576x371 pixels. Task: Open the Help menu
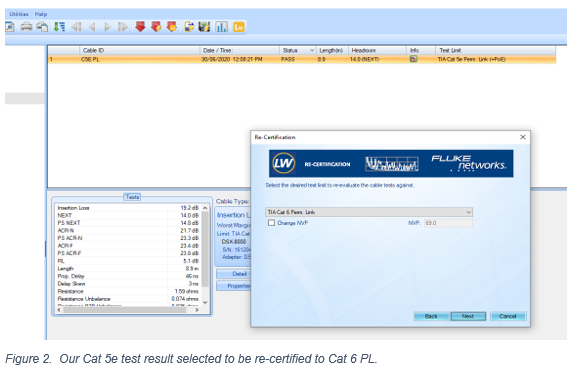coord(41,14)
